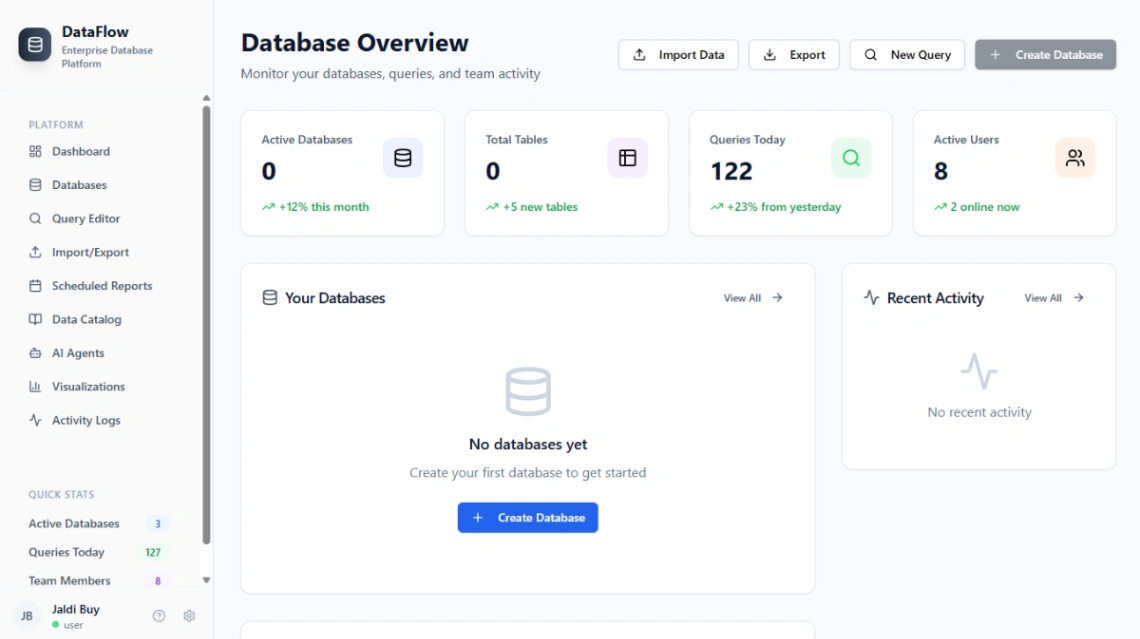1140x639 pixels.
Task: Click the Import/Export upload icon in sidebar
Action: click(x=35, y=252)
